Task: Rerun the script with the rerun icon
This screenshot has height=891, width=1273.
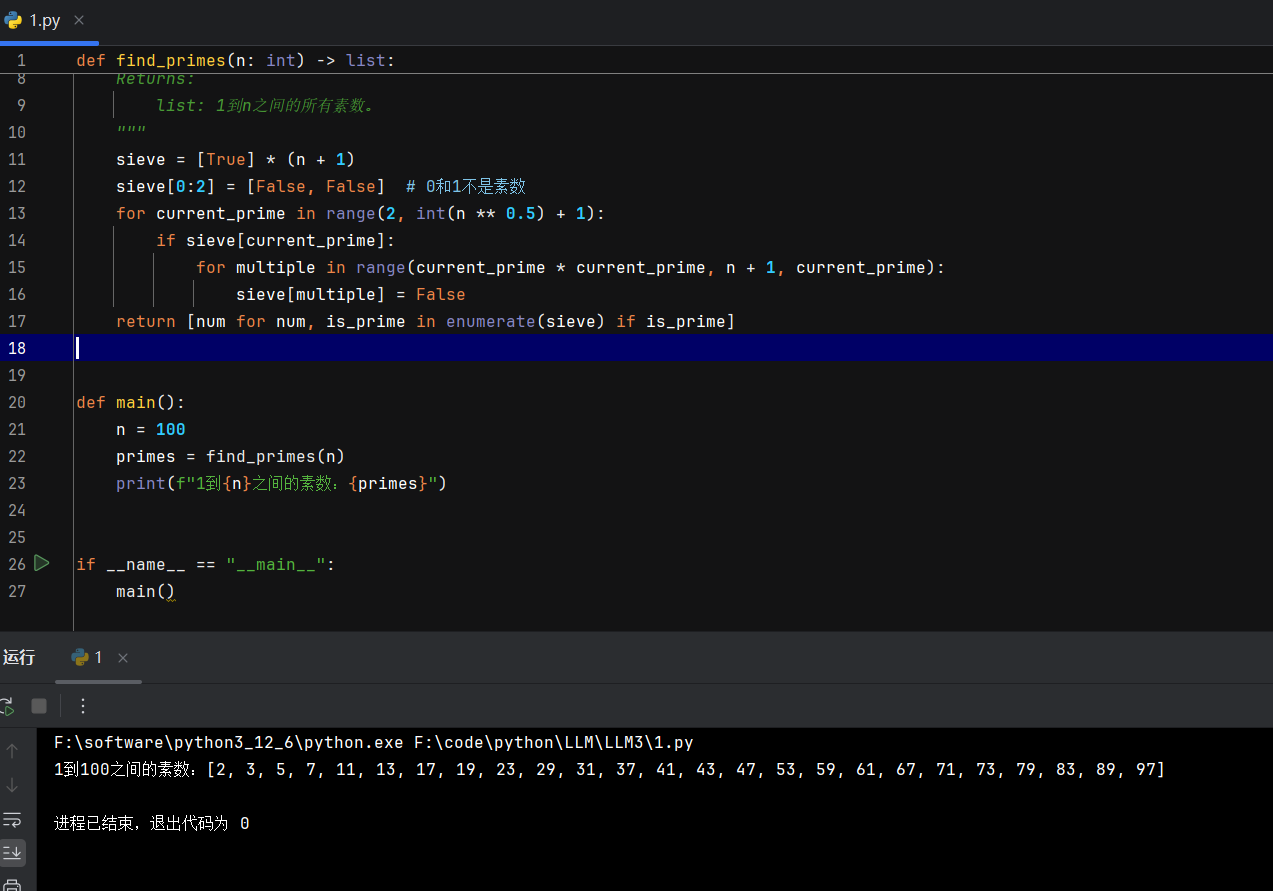Action: [x=6, y=706]
